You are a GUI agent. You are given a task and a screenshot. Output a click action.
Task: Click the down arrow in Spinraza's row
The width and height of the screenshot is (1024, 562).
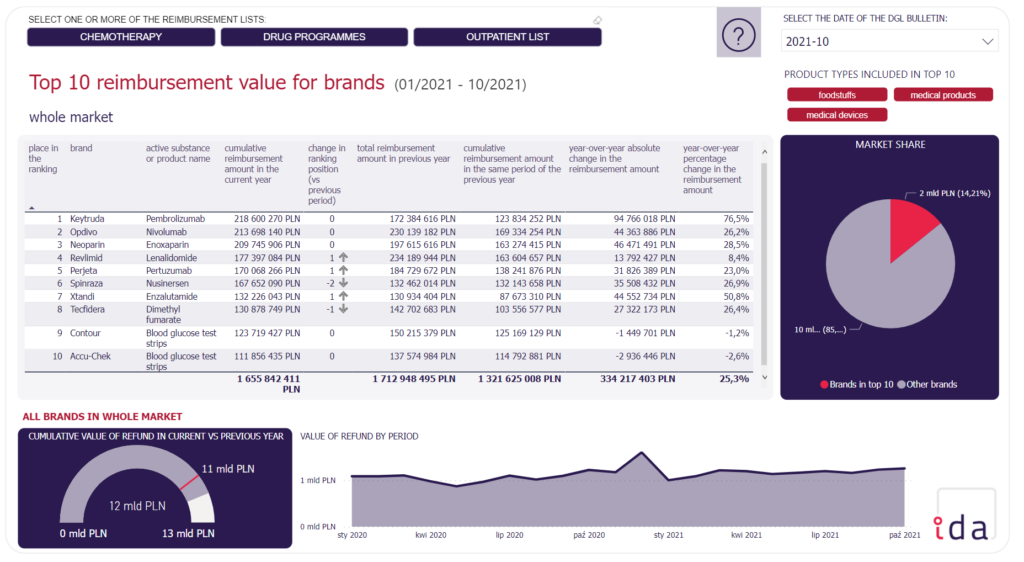[344, 283]
